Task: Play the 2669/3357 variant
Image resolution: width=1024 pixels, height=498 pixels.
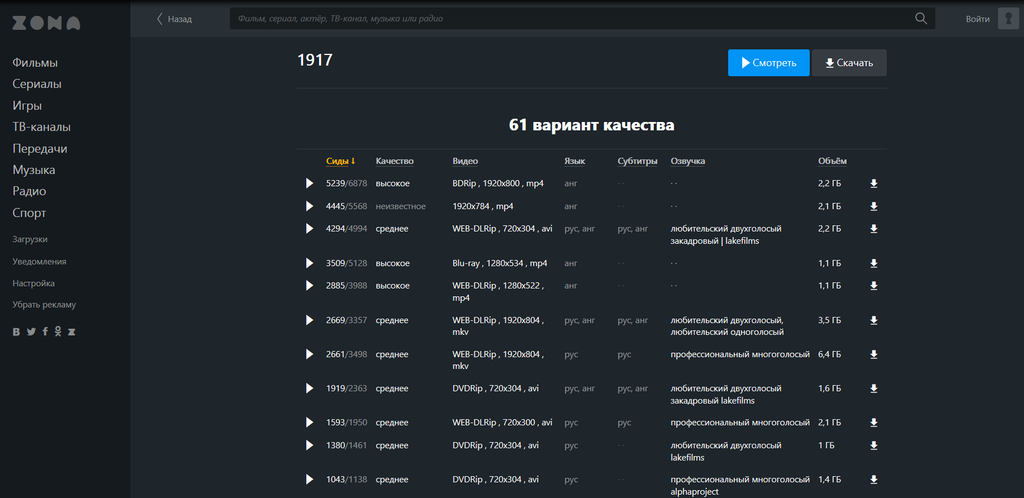Action: tap(310, 320)
